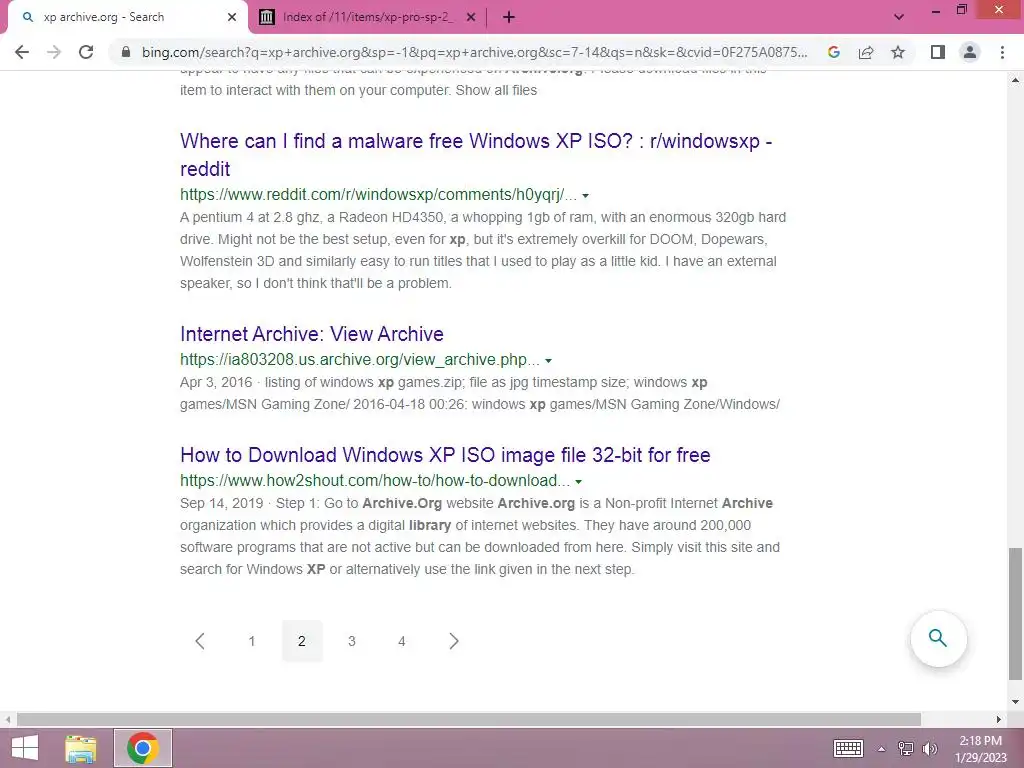Screen dimensions: 1024x768
Task: Open the touch keyboard from tray
Action: coord(848,748)
